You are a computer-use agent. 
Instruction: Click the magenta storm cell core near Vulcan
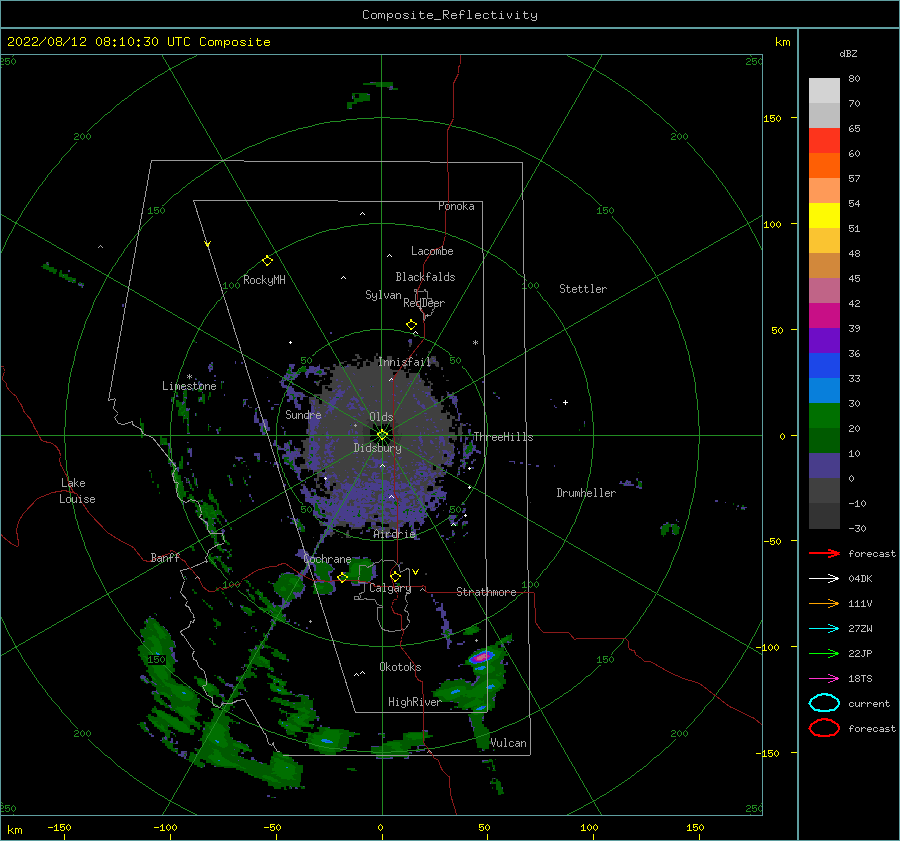(481, 657)
